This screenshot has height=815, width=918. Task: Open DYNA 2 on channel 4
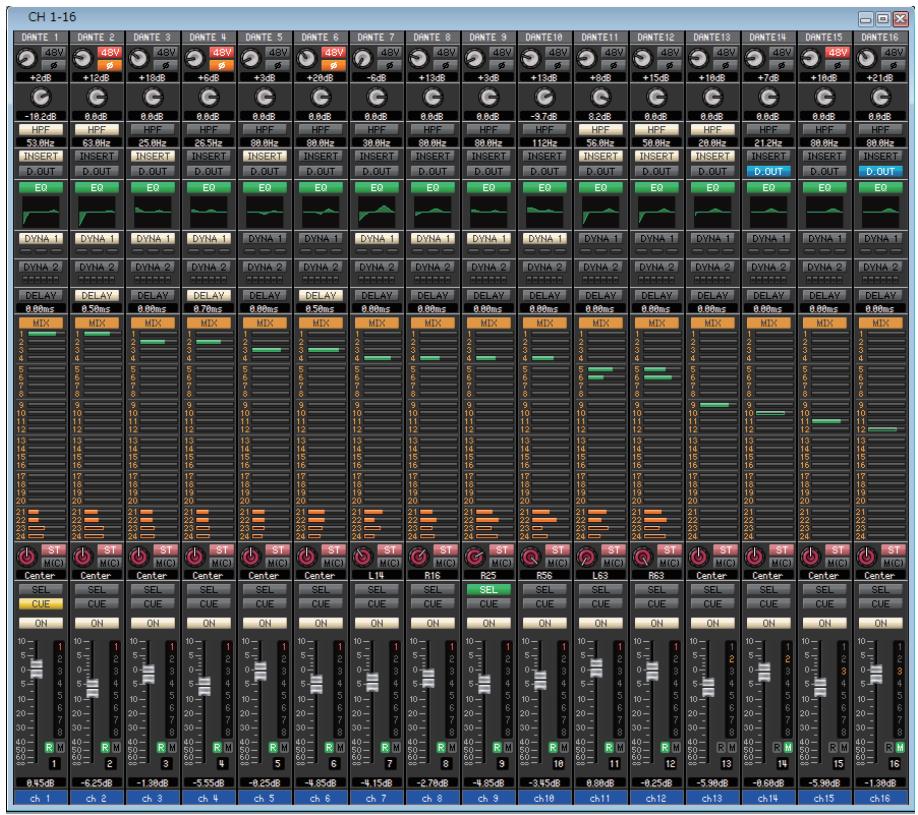click(x=208, y=267)
